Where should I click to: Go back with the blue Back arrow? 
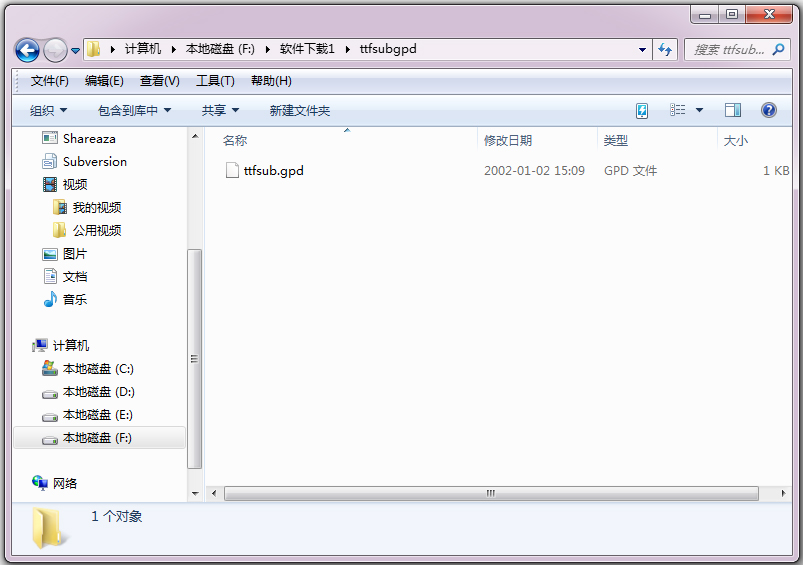[x=27, y=50]
